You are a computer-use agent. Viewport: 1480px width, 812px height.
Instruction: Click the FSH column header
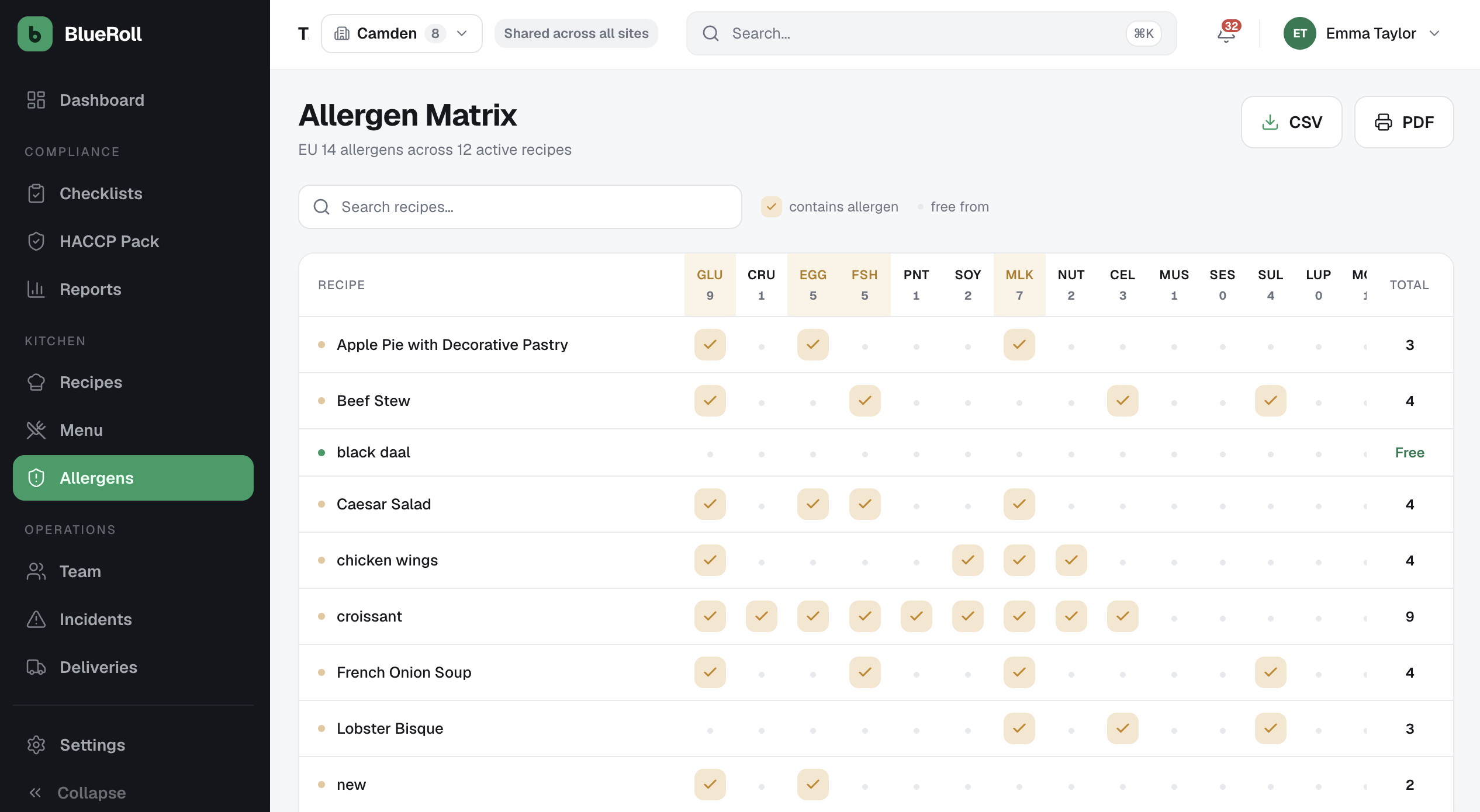coord(865,284)
